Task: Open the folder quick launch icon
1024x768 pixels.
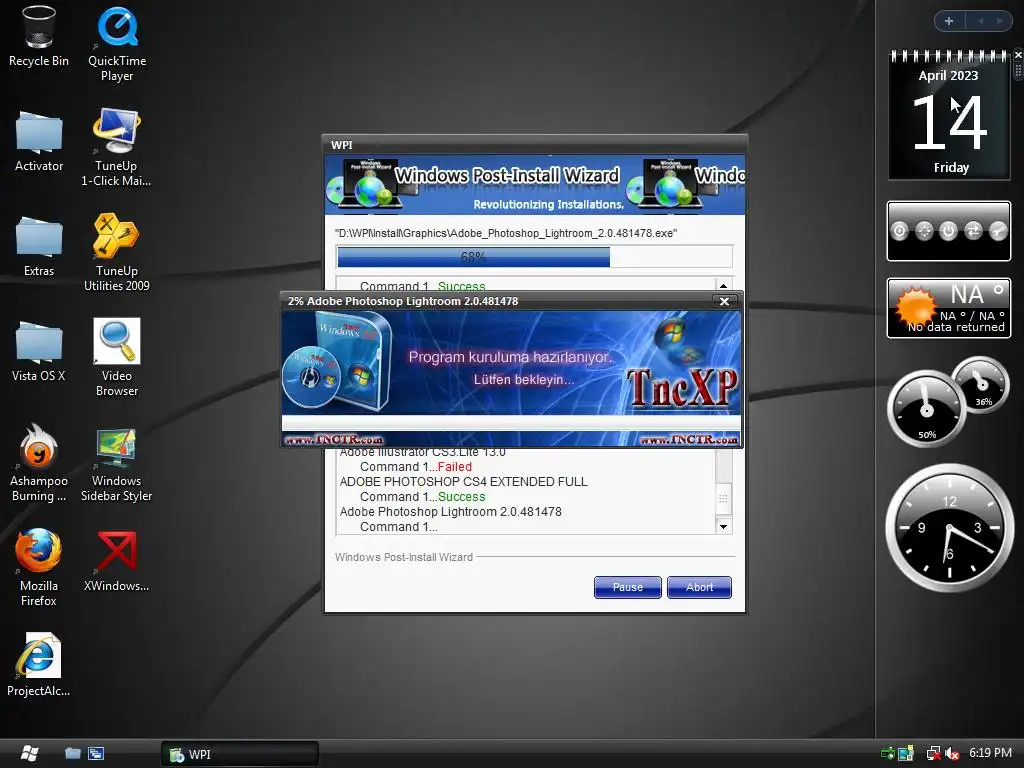Action: point(72,753)
